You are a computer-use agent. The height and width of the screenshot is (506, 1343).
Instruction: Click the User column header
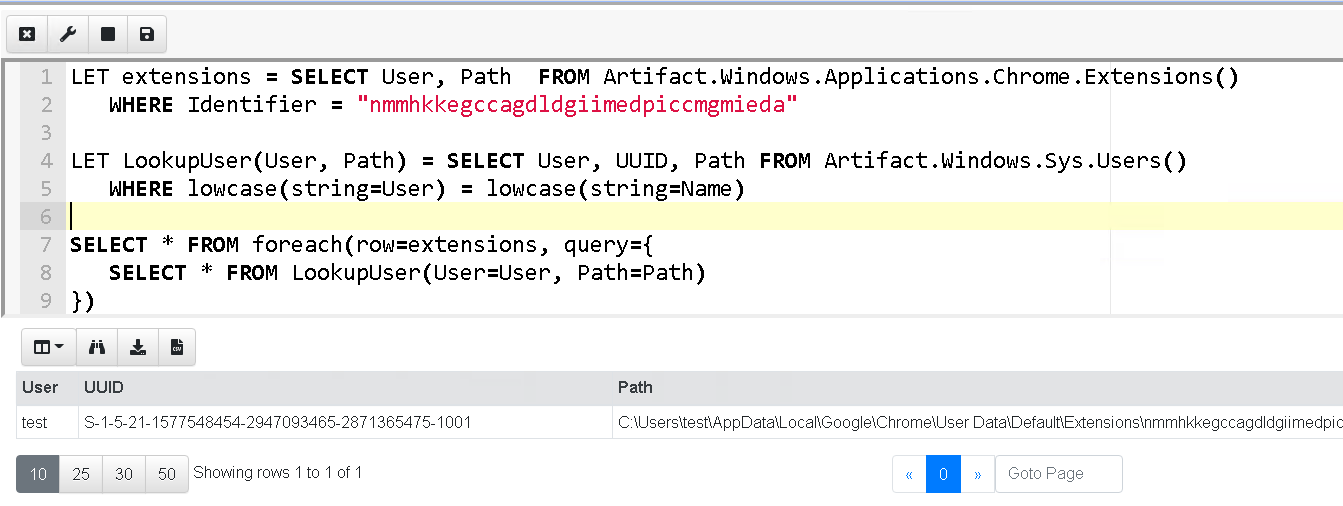[40, 387]
